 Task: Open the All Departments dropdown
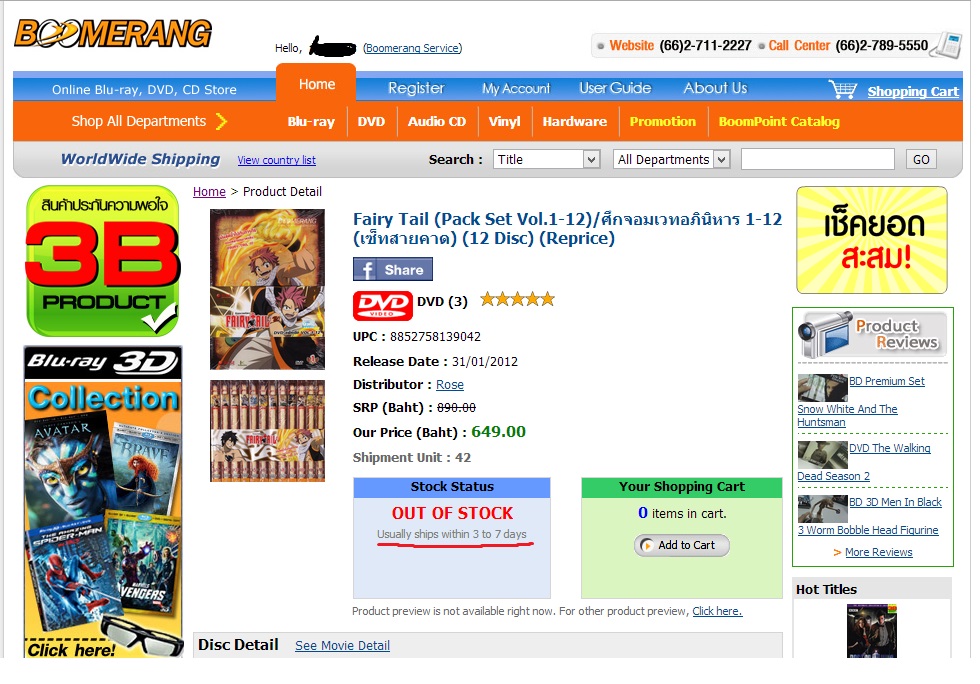tap(671, 159)
